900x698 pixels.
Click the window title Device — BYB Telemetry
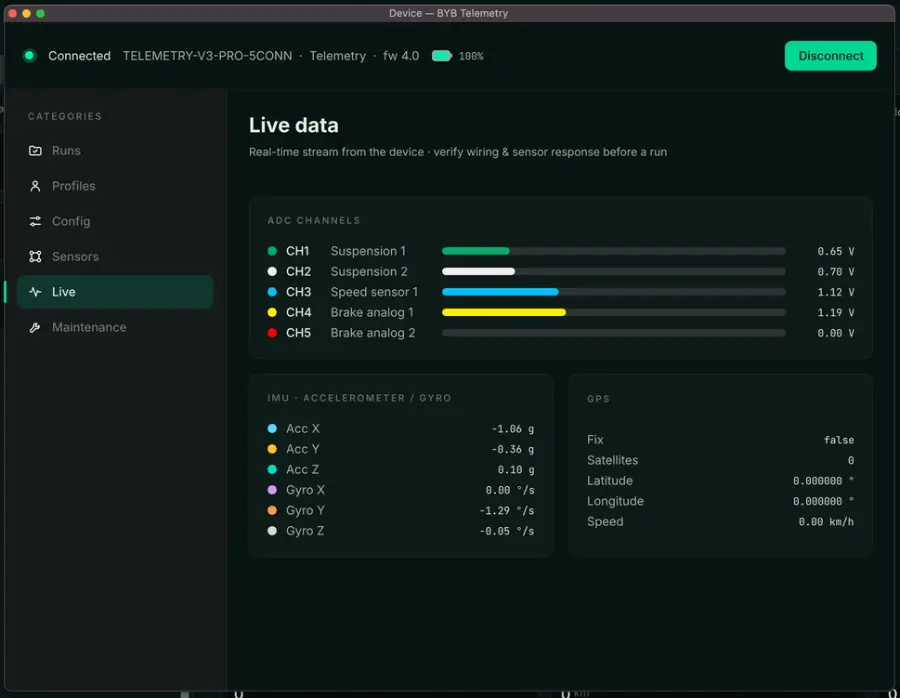[x=448, y=13]
